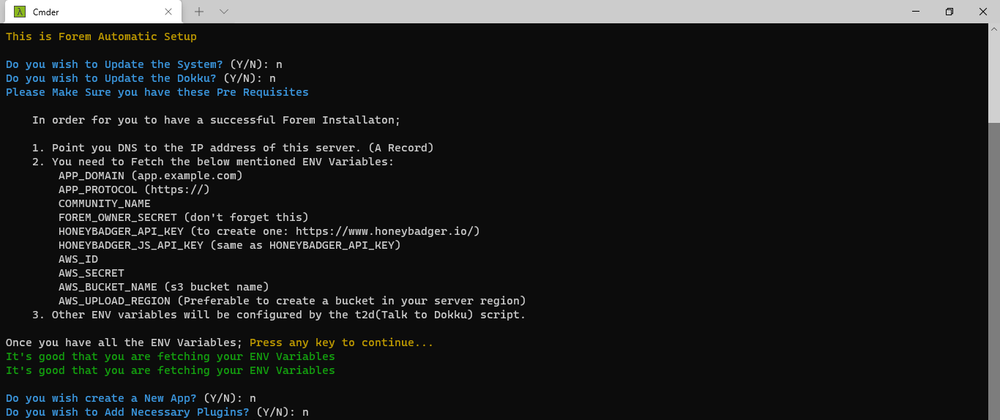Click the 'Press any key to continue...' text
Viewport: 1000px width, 420px height.
coord(341,343)
